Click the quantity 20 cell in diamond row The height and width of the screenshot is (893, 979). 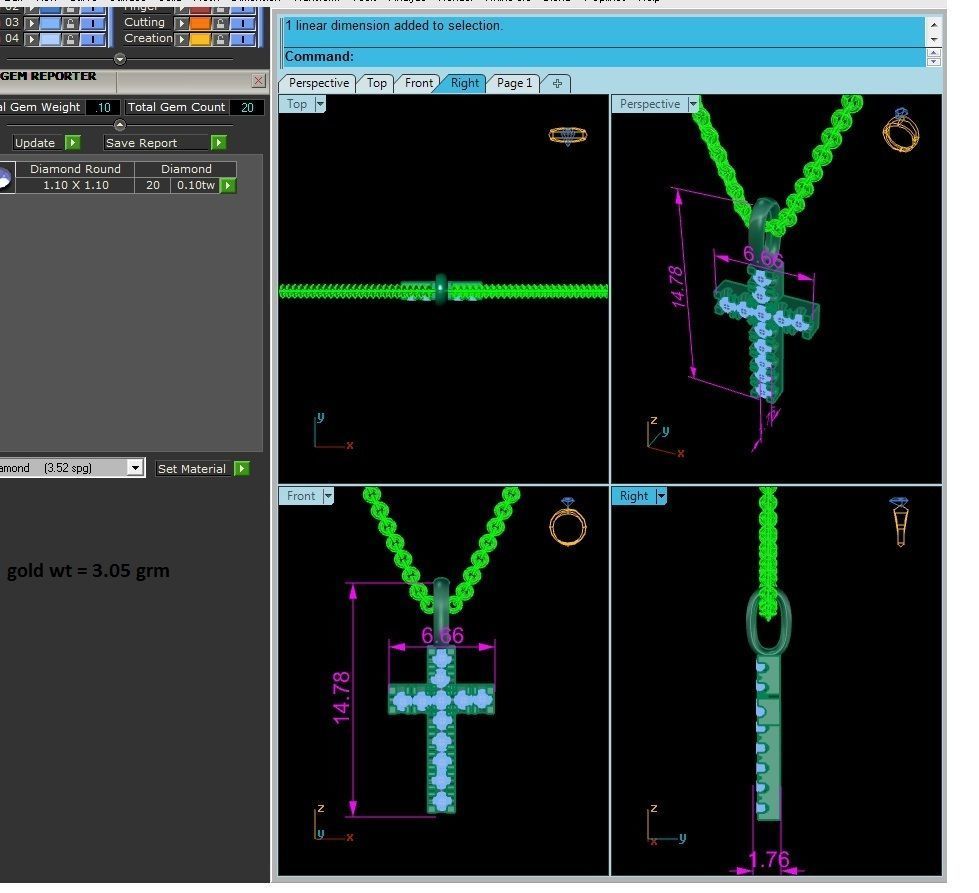(x=152, y=185)
